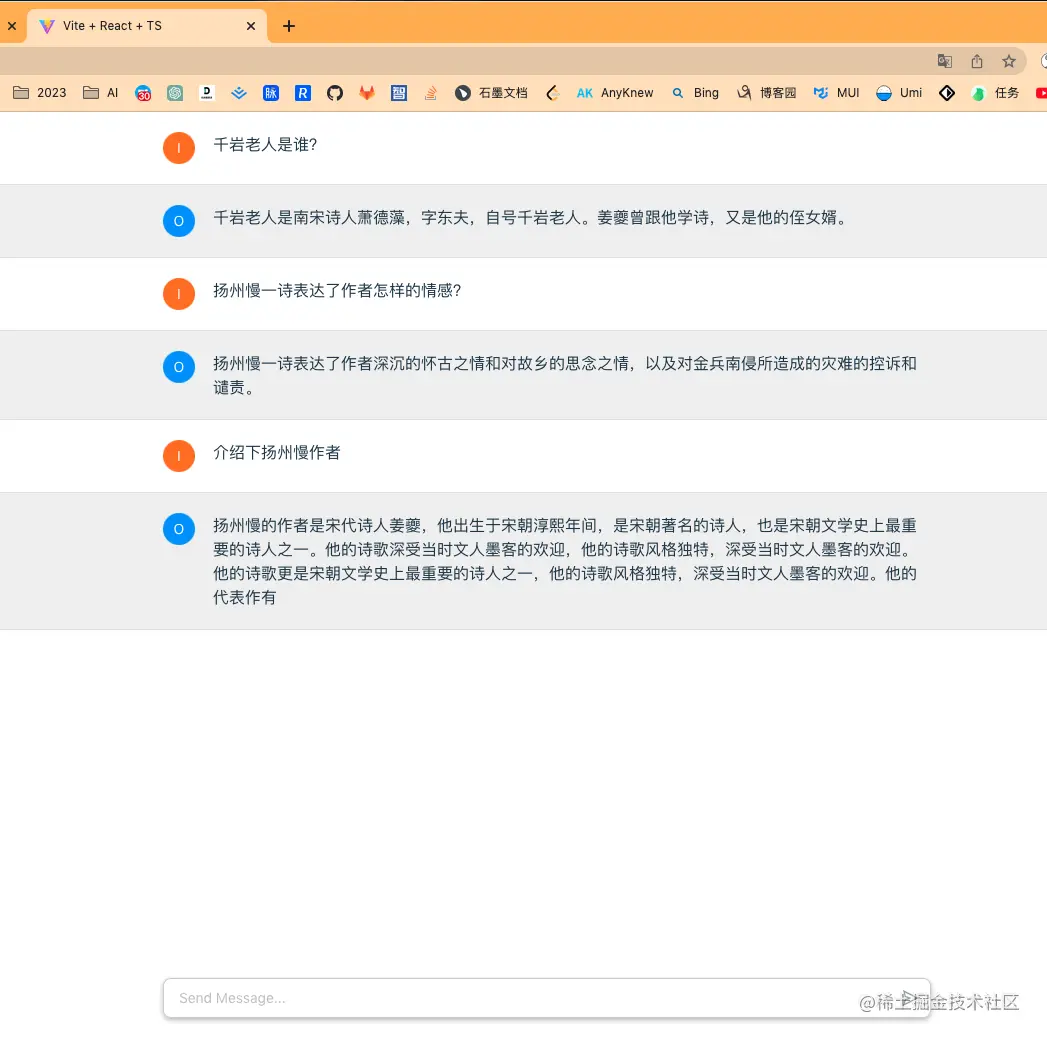Viewport: 1047px width, 1040px height.
Task: Select the Vite + React + TS tab
Action: click(x=140, y=26)
